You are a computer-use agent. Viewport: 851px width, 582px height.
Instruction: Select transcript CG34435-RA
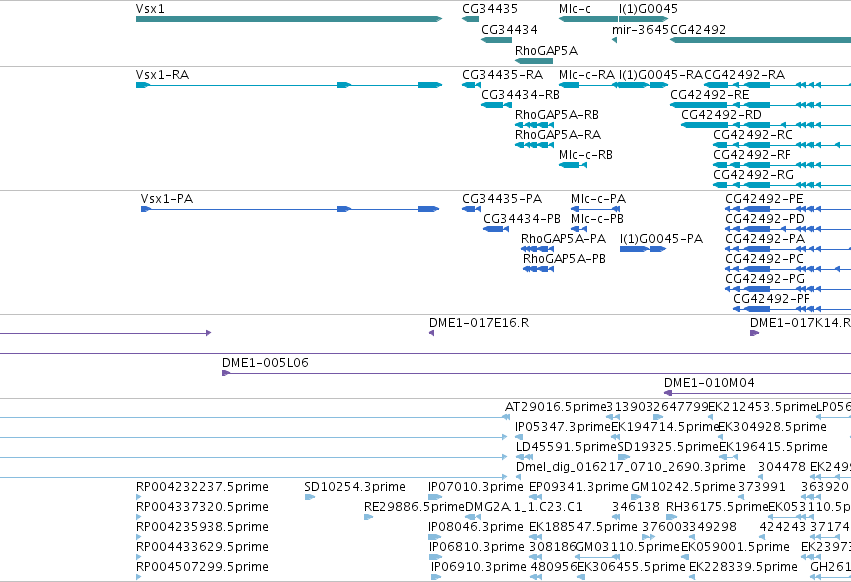click(471, 85)
